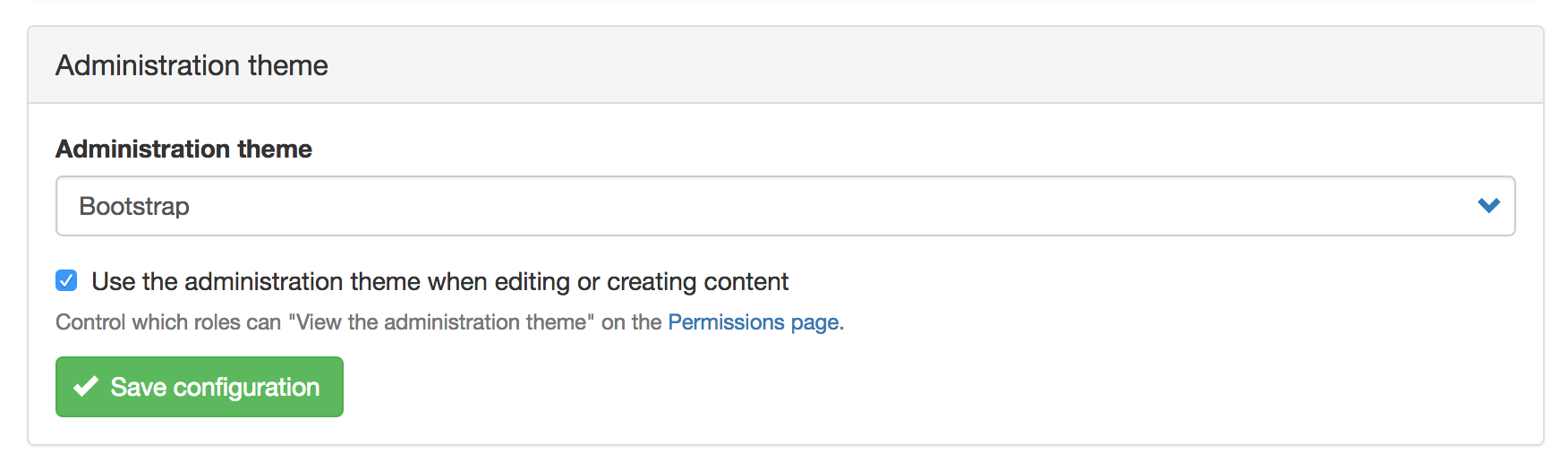Open the Administration theme dropdown
Viewport: 1568px width, 471px height.
click(785, 206)
